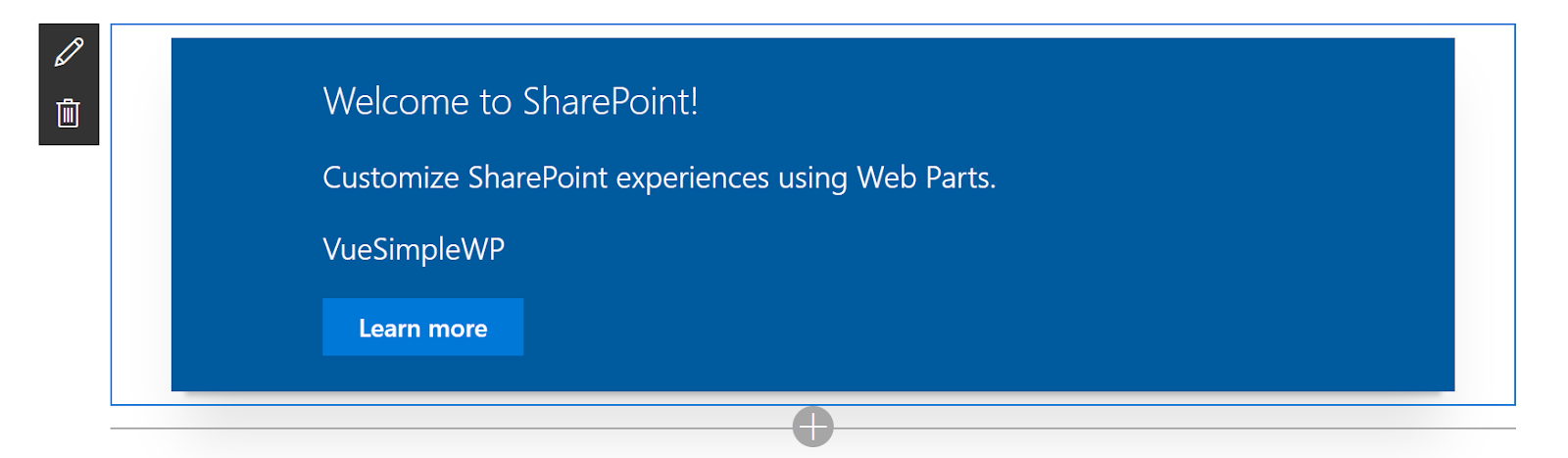Click the word "Customize" in the subtitle
This screenshot has width=1568, height=458.
[x=391, y=178]
